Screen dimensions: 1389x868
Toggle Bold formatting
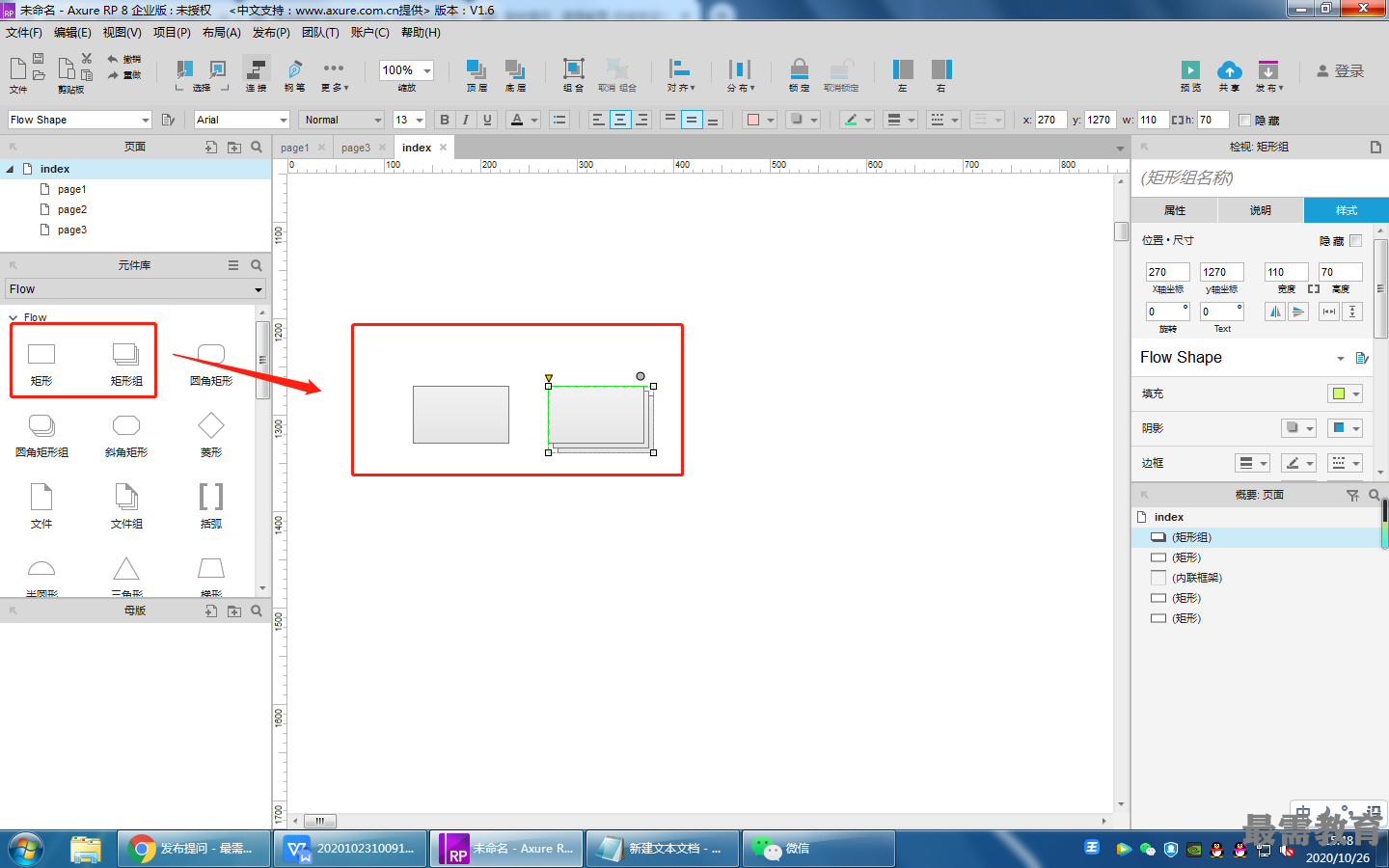445,120
